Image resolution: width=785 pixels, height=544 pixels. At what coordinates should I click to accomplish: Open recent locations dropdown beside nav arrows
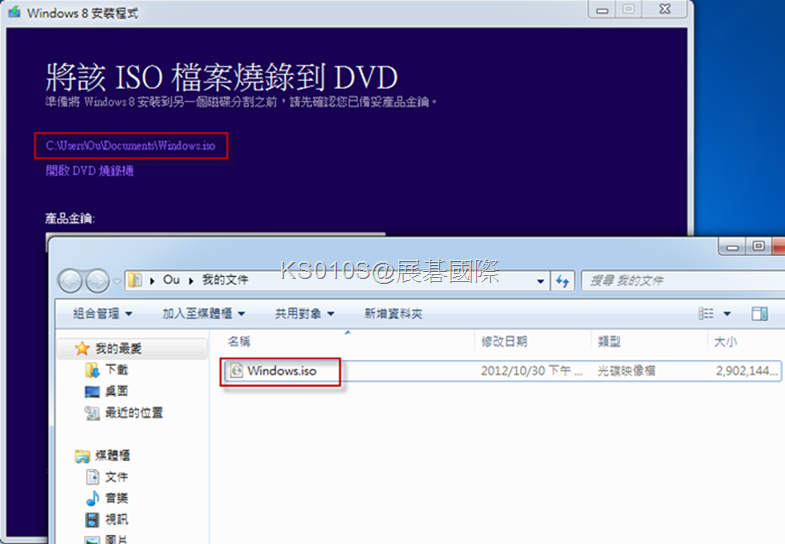pos(117,281)
